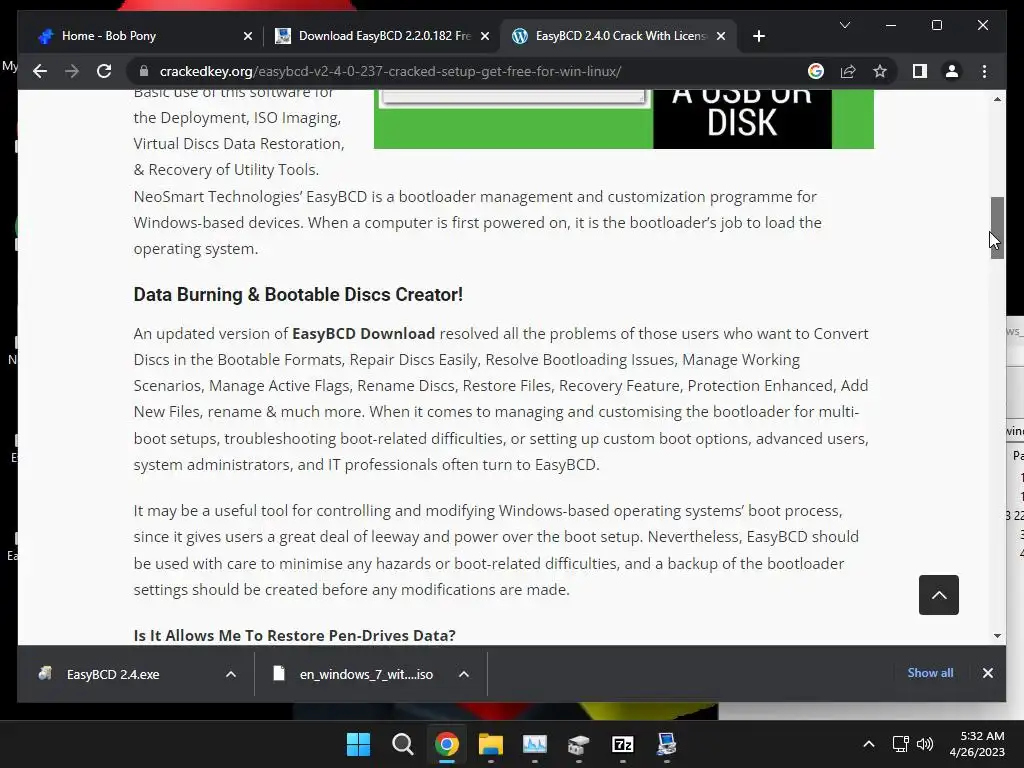The width and height of the screenshot is (1024, 768).
Task: Open performance monitor taskbar icon
Action: click(x=535, y=744)
